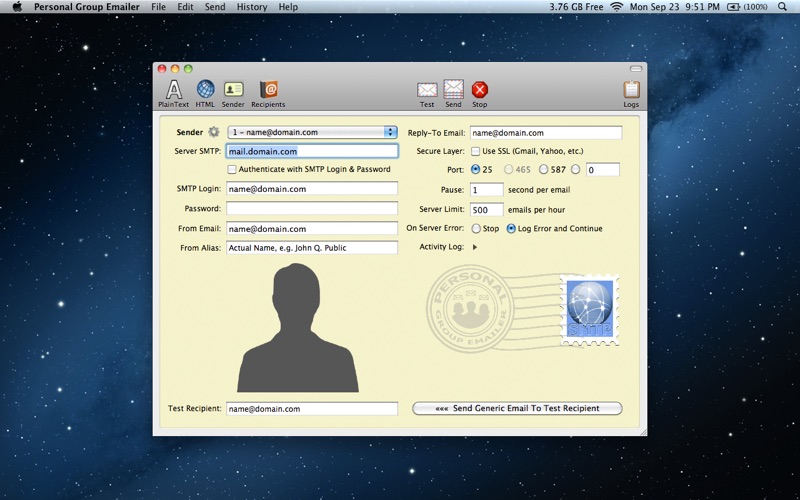Viewport: 800px width, 500px height.
Task: Click the gear icon next to Sender
Action: 213,132
